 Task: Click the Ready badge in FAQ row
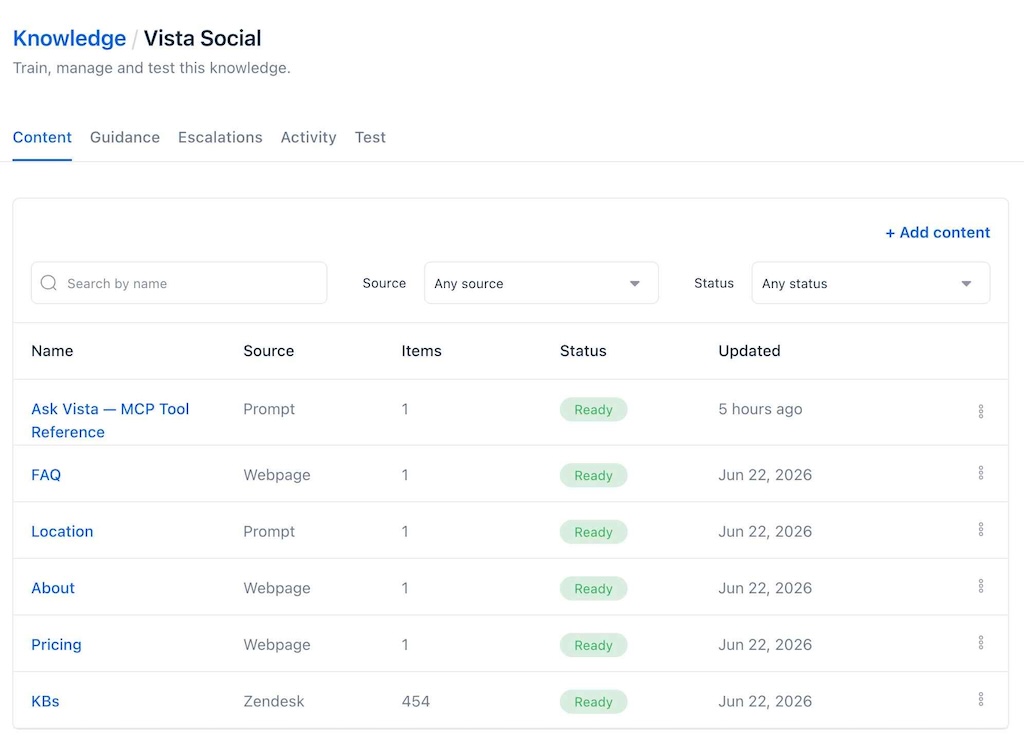click(593, 475)
